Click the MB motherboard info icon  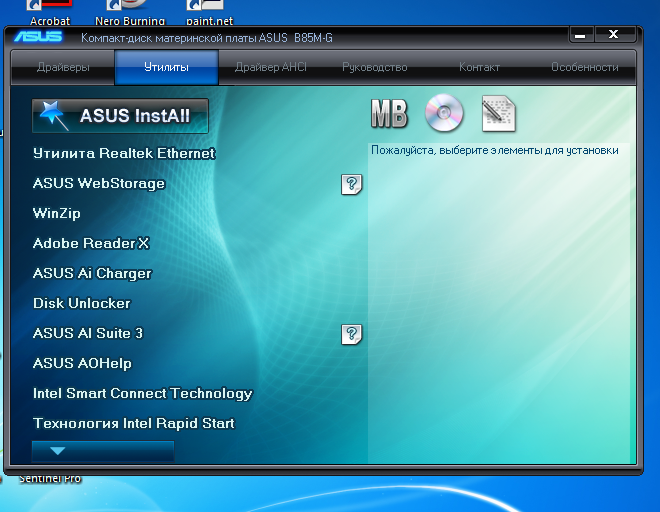pyautogui.click(x=389, y=113)
